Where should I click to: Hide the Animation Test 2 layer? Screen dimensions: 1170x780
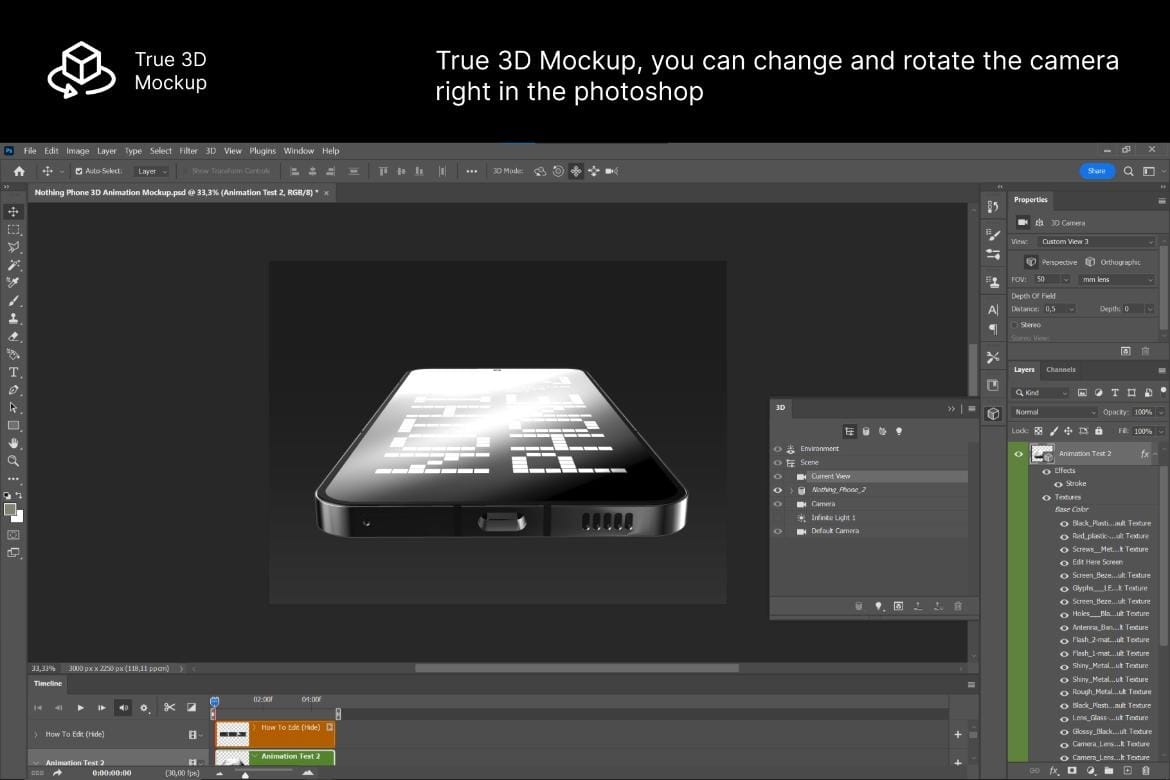1019,453
